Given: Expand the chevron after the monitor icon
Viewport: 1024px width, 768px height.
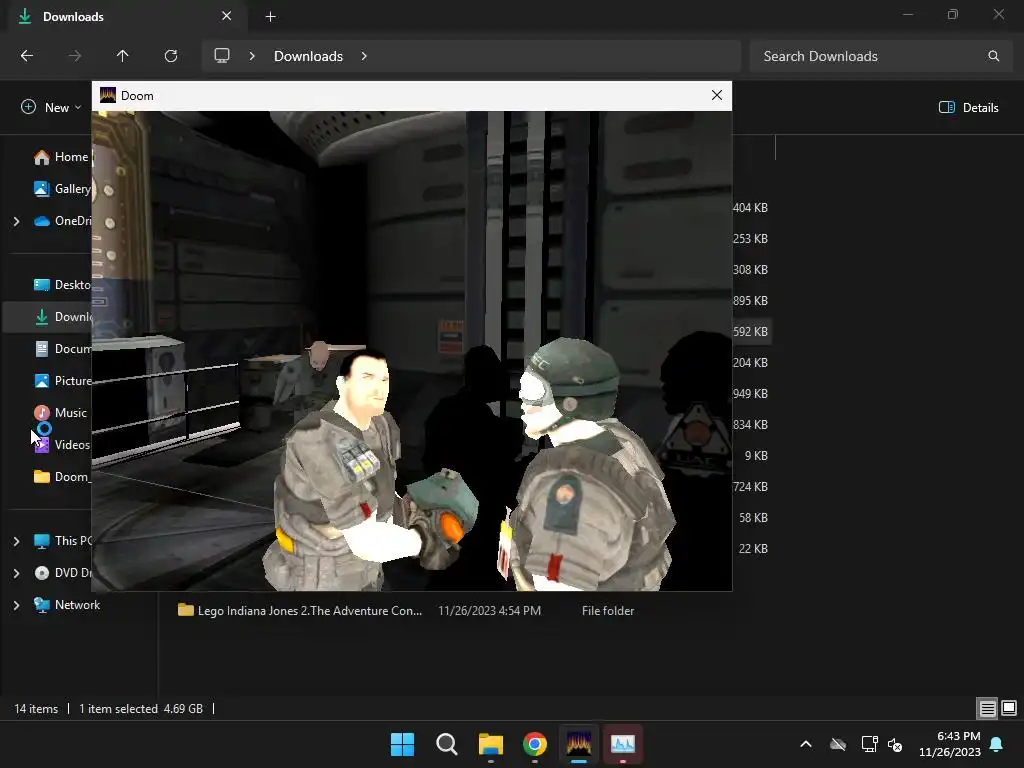Looking at the screenshot, I should 252,56.
